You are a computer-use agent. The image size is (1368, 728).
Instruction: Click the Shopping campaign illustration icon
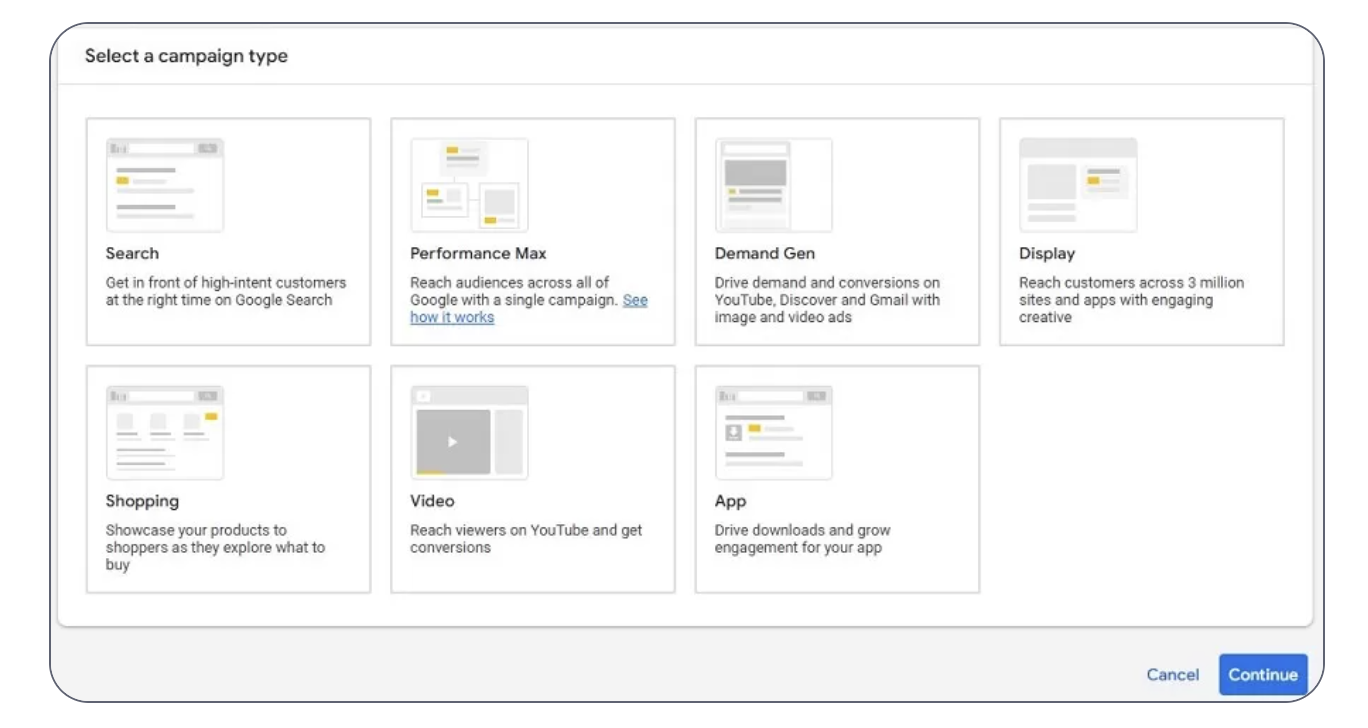click(165, 432)
